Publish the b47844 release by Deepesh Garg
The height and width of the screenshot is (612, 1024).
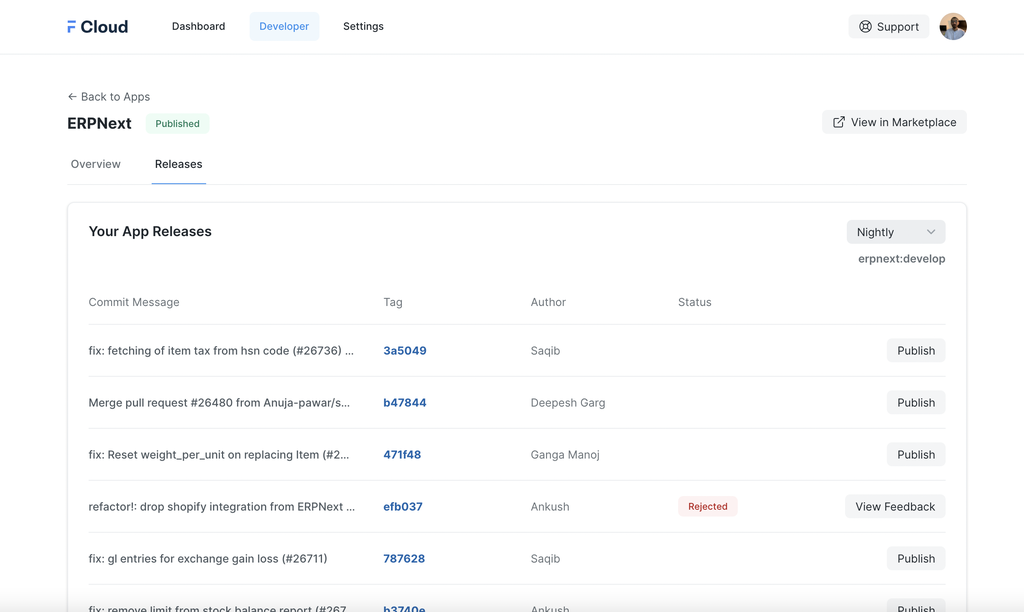tap(915, 403)
